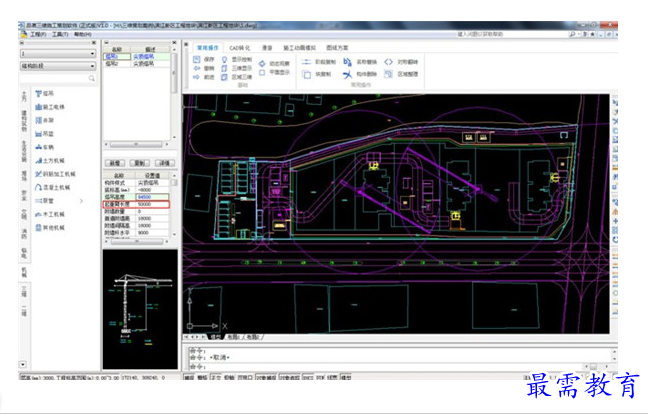Select the 常用操作 ribbon tab

click(x=207, y=48)
